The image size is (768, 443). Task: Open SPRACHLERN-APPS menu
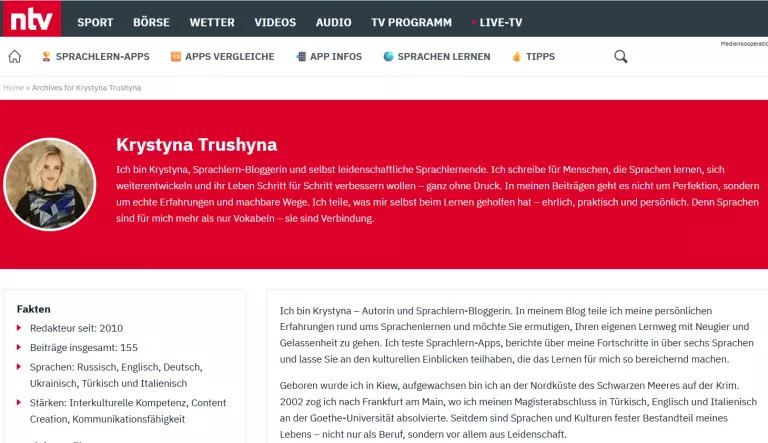(102, 56)
